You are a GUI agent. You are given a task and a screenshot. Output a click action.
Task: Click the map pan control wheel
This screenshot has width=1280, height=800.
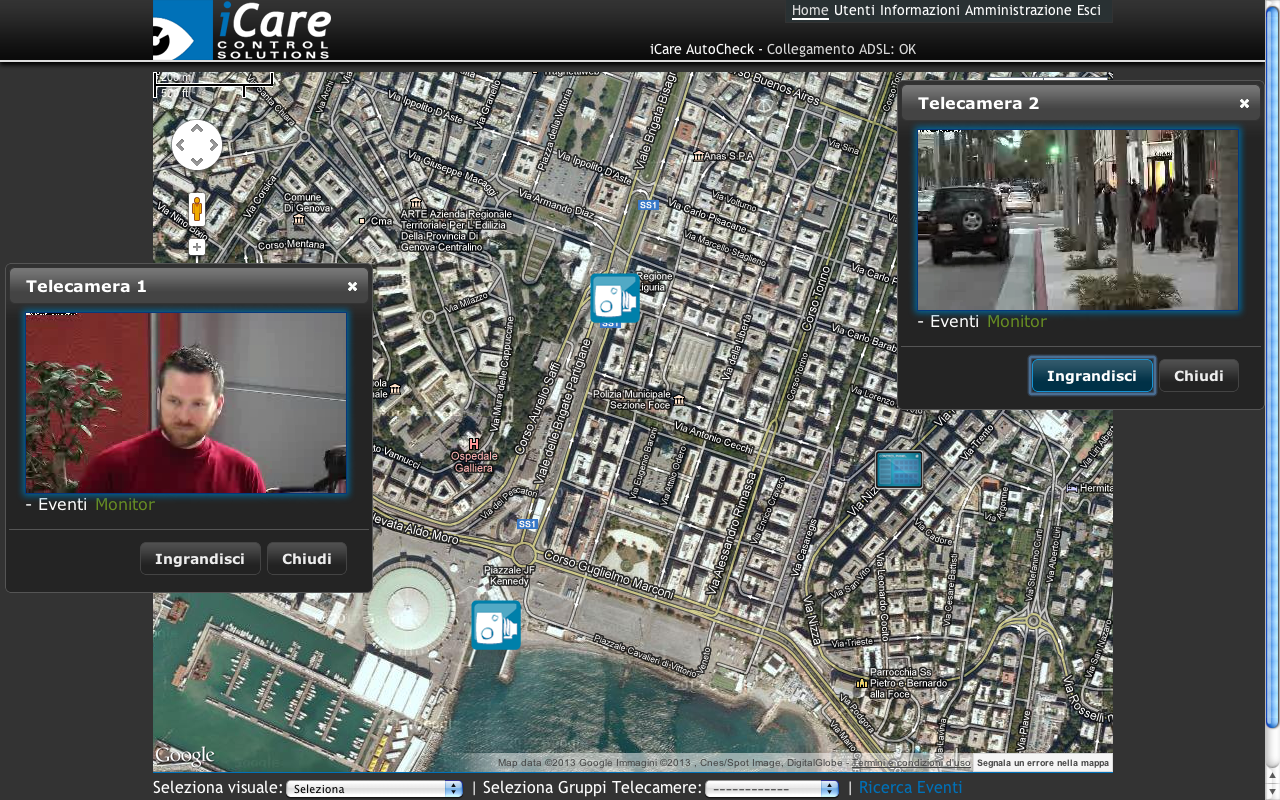point(197,145)
